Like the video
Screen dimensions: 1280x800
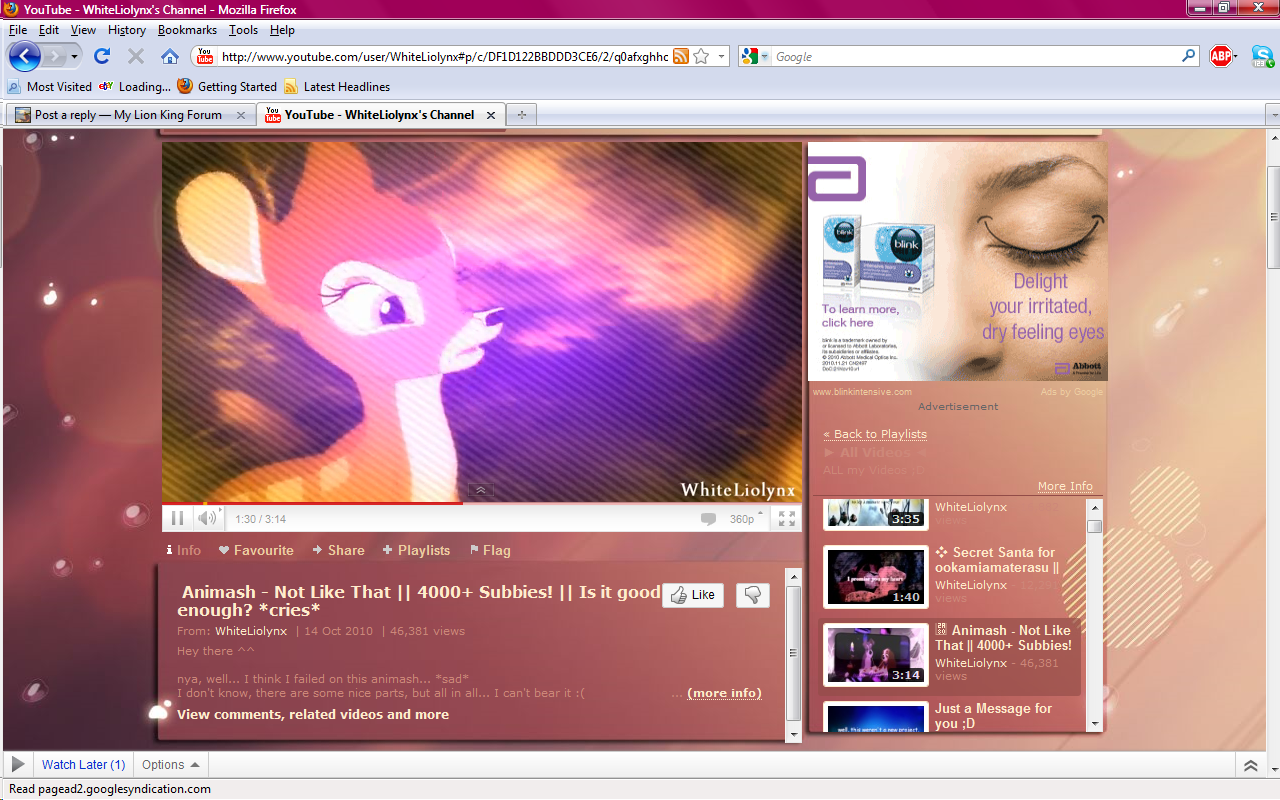(693, 595)
